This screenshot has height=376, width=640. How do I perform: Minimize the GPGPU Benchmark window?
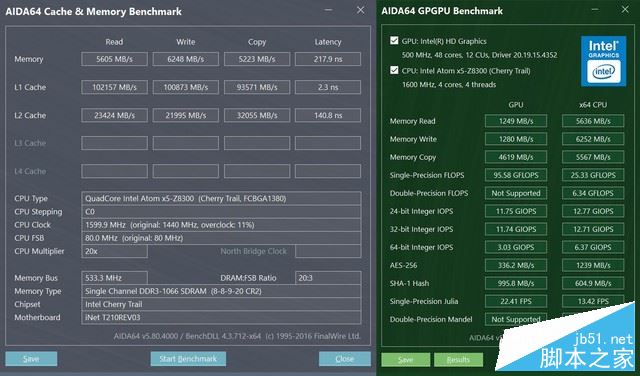tap(595, 9)
